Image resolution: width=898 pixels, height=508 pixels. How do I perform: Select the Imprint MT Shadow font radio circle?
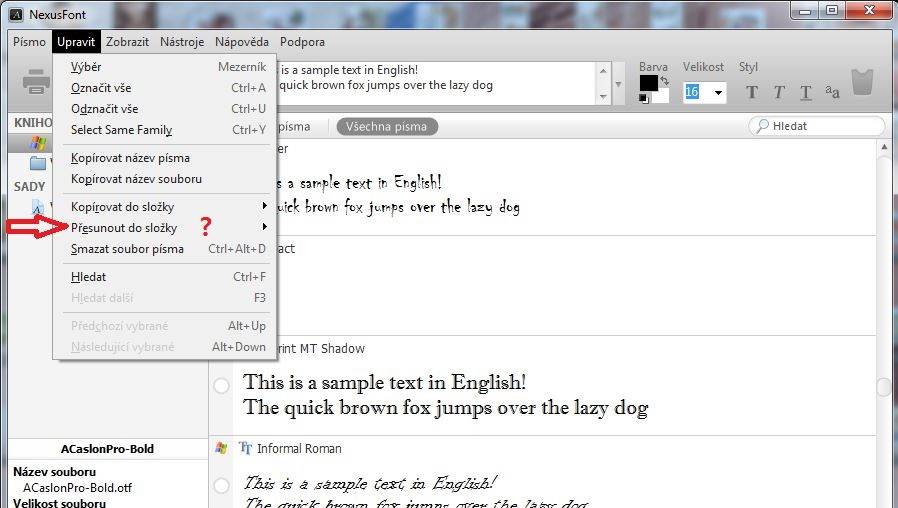click(x=221, y=385)
